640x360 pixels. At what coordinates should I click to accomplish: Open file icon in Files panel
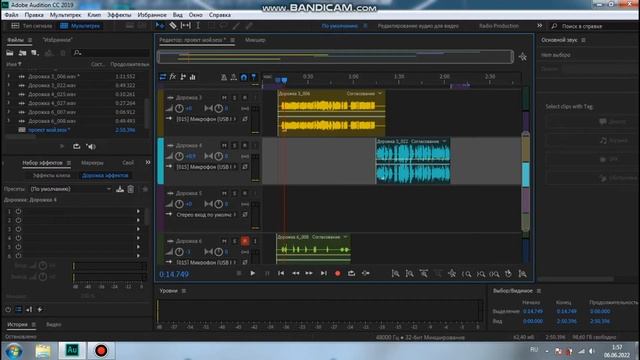10,53
